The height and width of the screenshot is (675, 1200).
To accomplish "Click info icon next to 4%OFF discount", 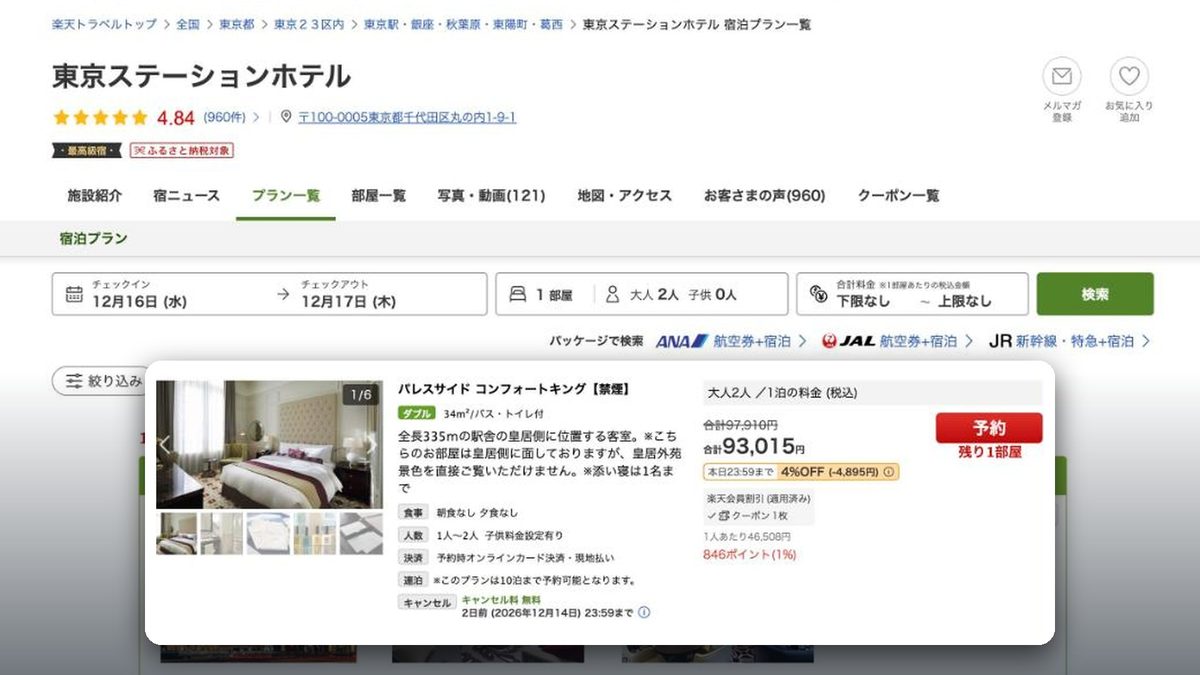I will pyautogui.click(x=889, y=472).
